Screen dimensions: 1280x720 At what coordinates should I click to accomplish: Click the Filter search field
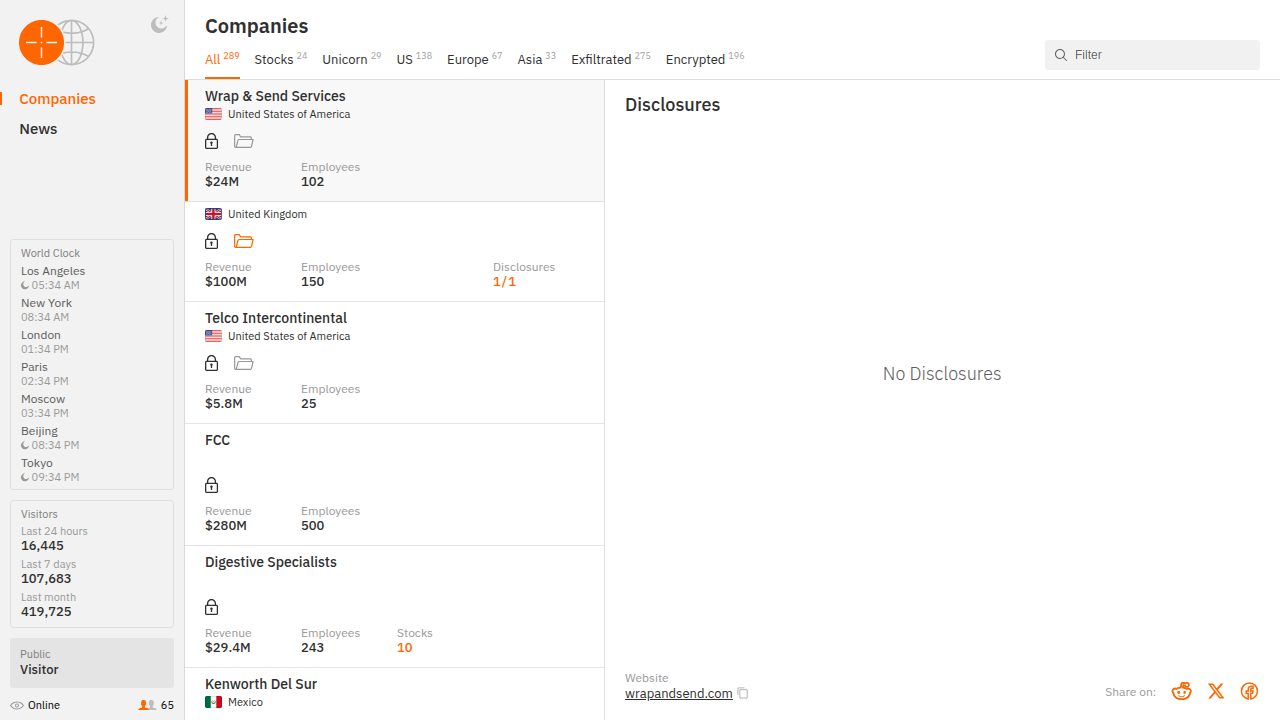(1160, 55)
